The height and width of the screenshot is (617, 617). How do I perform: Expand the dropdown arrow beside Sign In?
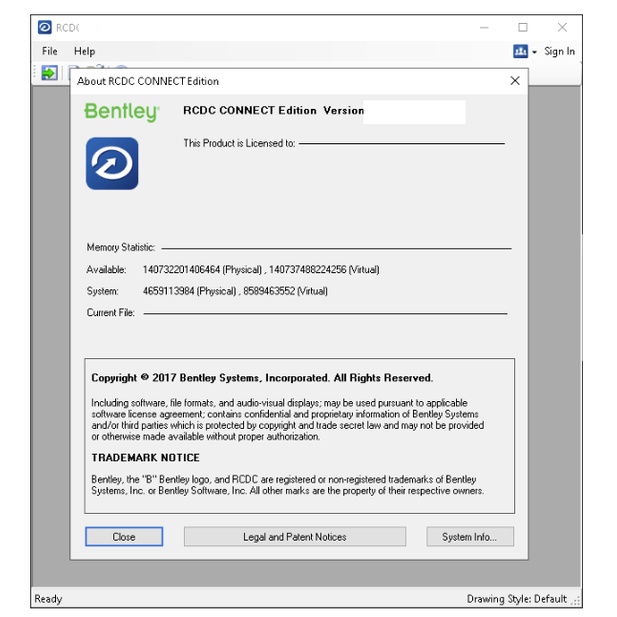pos(534,52)
